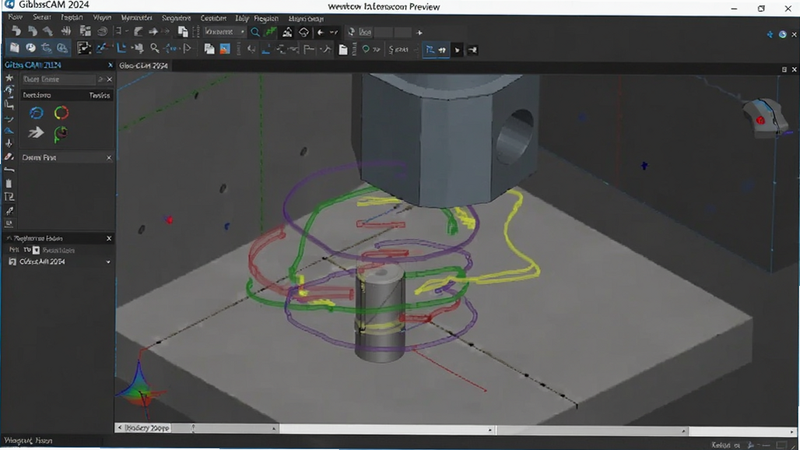Click the clock-like icon in highlighted toolbar group
The image size is (800, 450).
31,48
